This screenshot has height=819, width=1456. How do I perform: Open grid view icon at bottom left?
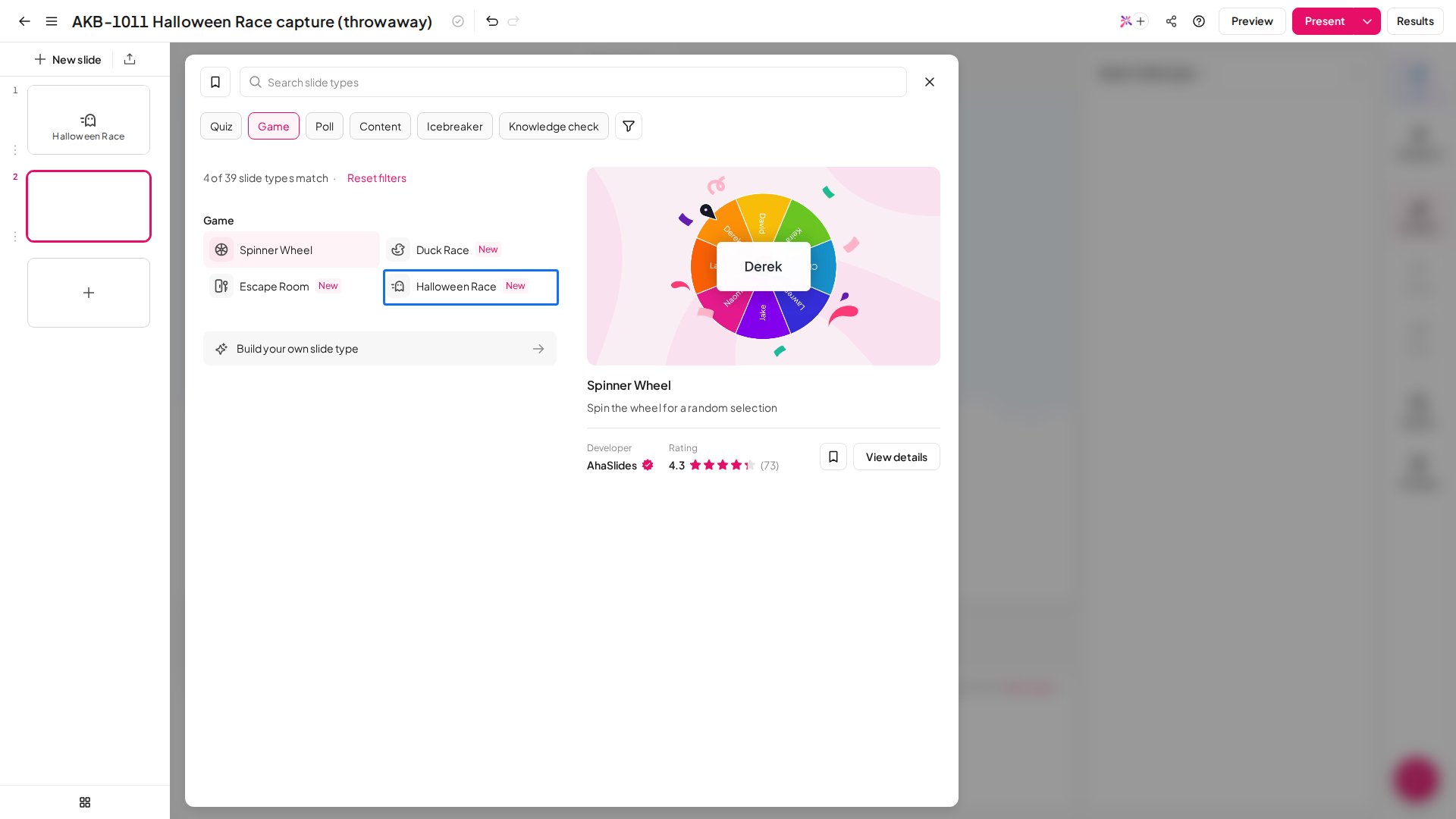(85, 802)
